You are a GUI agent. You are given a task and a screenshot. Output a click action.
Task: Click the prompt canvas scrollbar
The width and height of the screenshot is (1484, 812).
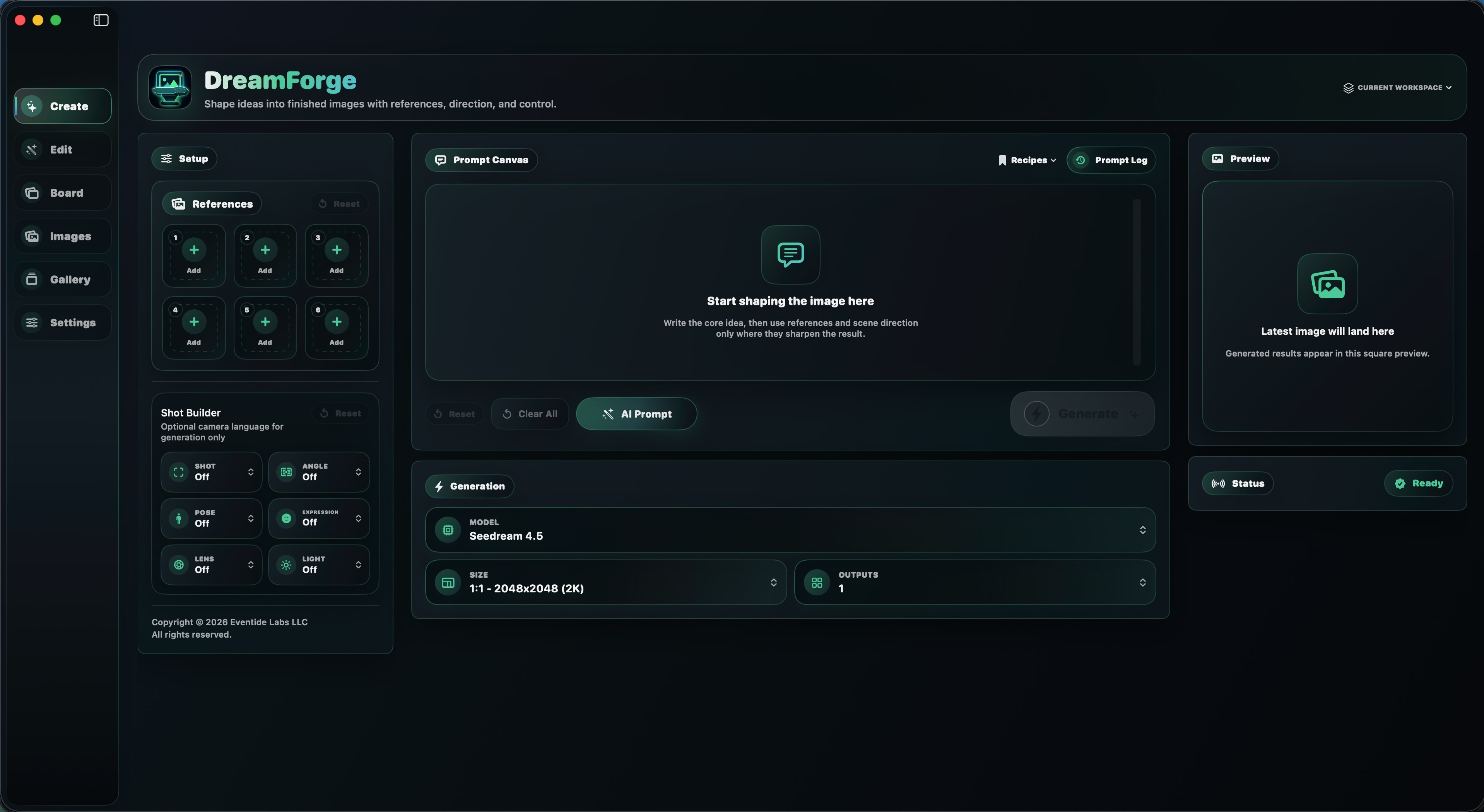coord(1137,282)
